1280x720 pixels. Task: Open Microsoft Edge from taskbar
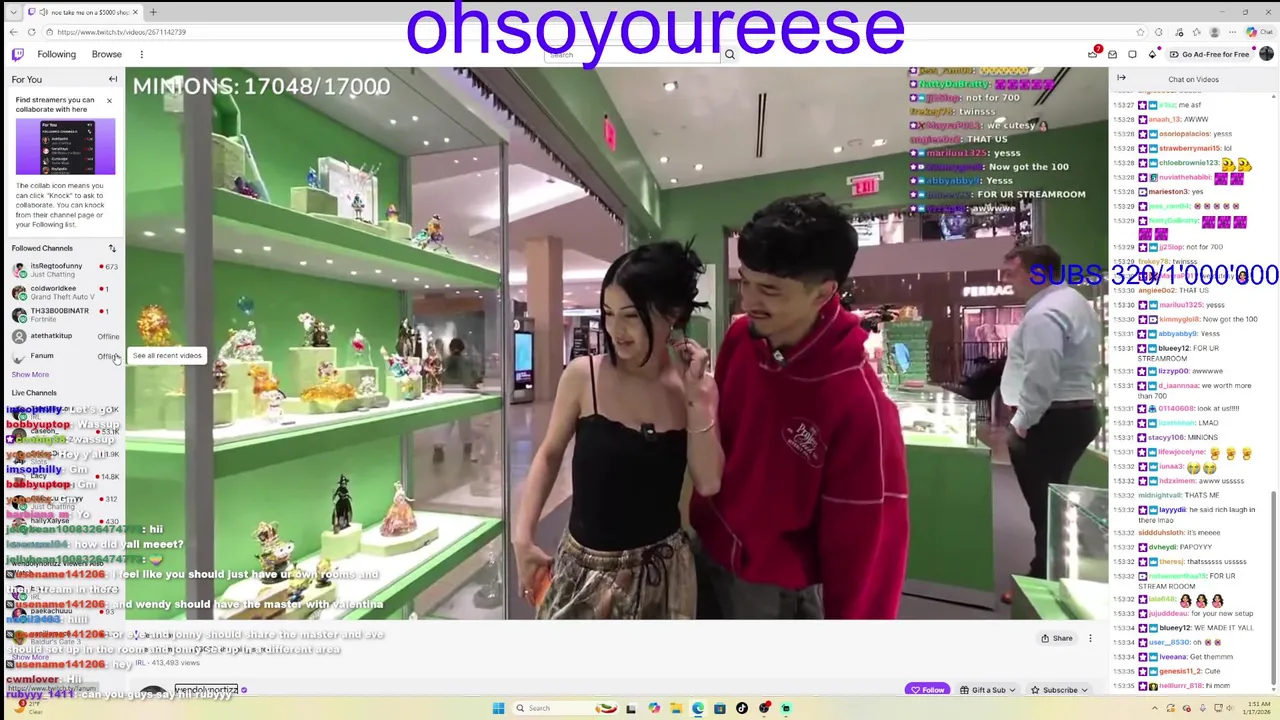(x=697, y=708)
